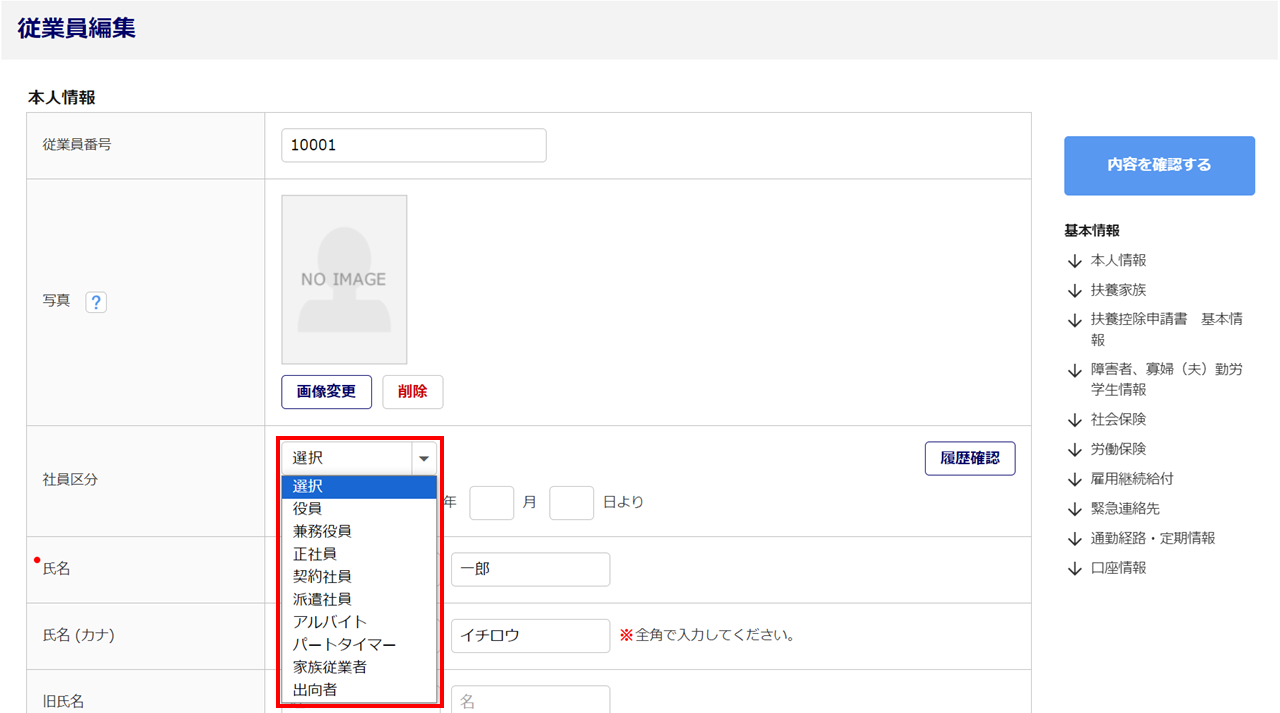The image size is (1280, 713).
Task: Open the 社員区分 dropdown arrow
Action: coord(424,458)
